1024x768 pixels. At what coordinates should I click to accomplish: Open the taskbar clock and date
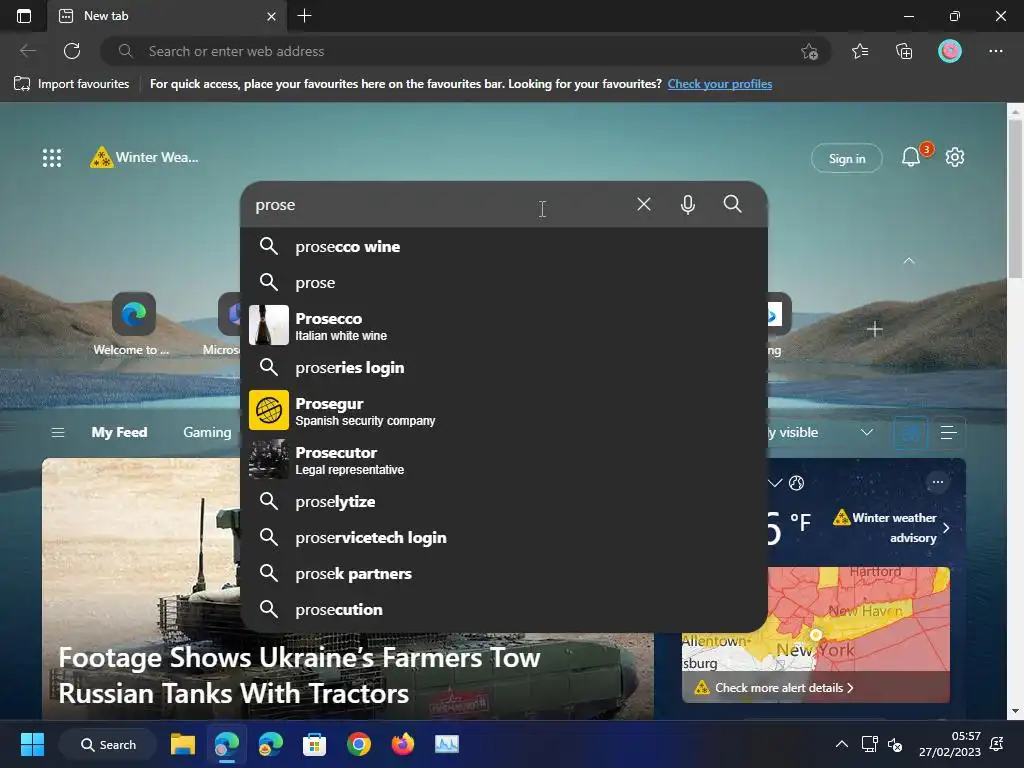950,744
